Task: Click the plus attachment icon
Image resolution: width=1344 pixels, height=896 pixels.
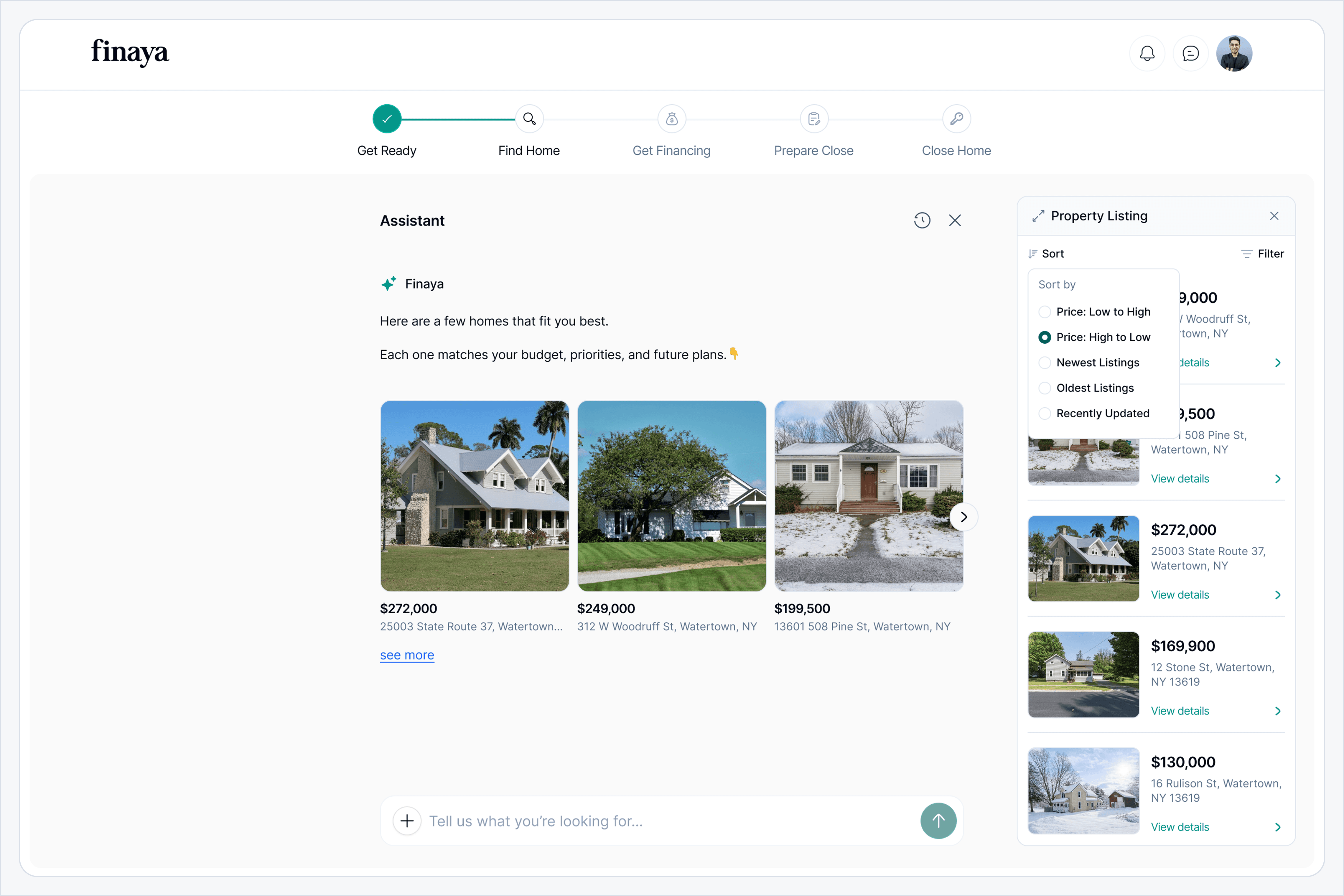Action: click(407, 821)
